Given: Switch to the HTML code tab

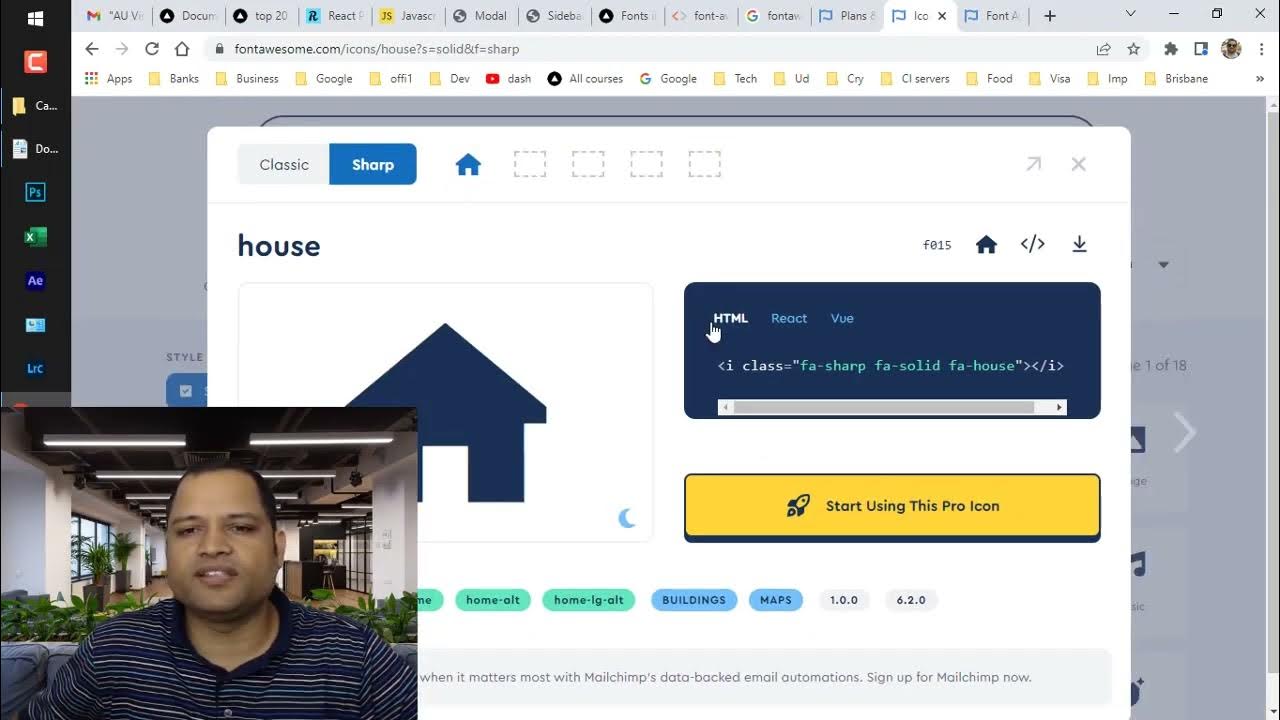Looking at the screenshot, I should (730, 318).
